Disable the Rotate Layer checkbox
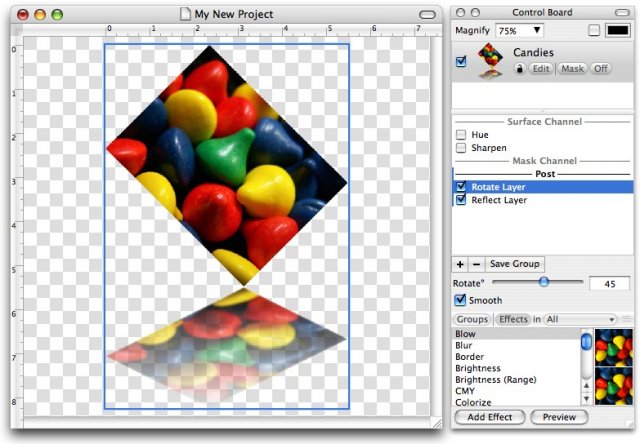This screenshot has height=444, width=640. pos(461,186)
